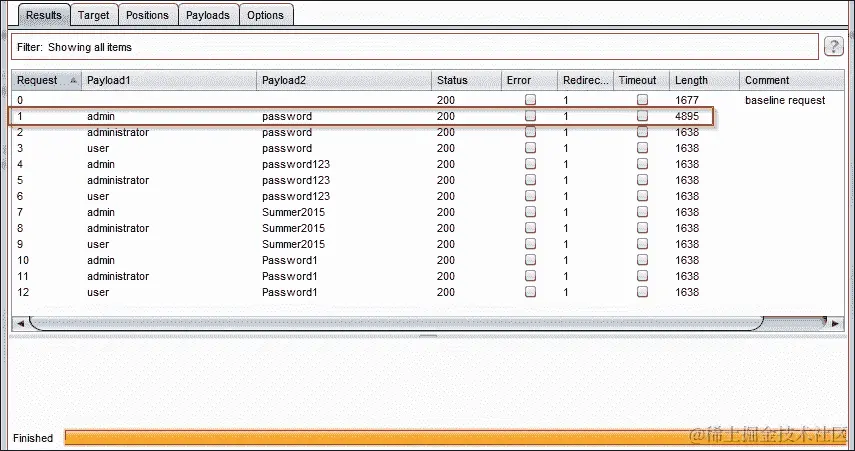Image resolution: width=855 pixels, height=451 pixels.
Task: Sort by the Payload1 column header
Action: 169,80
